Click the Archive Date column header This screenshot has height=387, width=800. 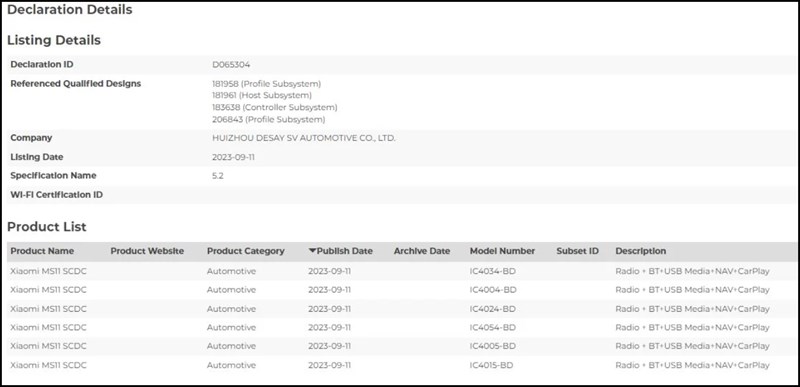[x=421, y=251]
